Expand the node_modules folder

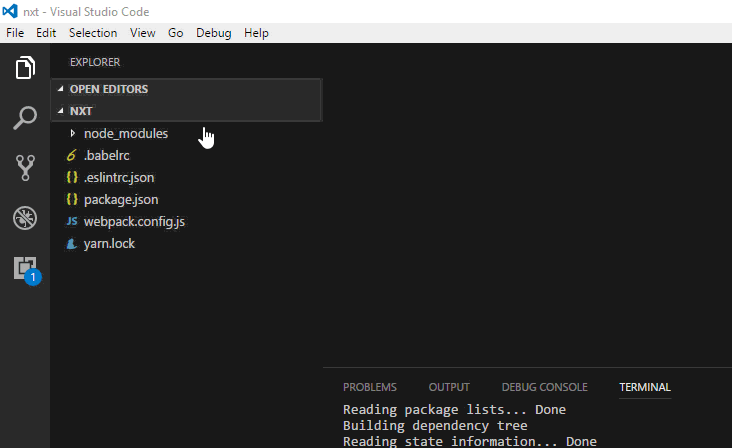(x=72, y=133)
